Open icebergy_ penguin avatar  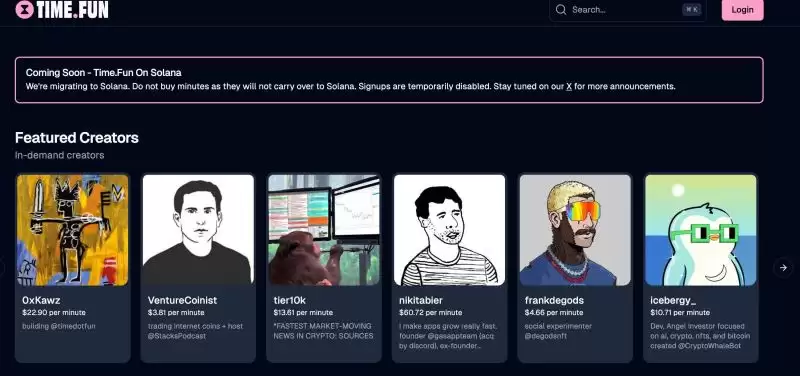point(701,230)
